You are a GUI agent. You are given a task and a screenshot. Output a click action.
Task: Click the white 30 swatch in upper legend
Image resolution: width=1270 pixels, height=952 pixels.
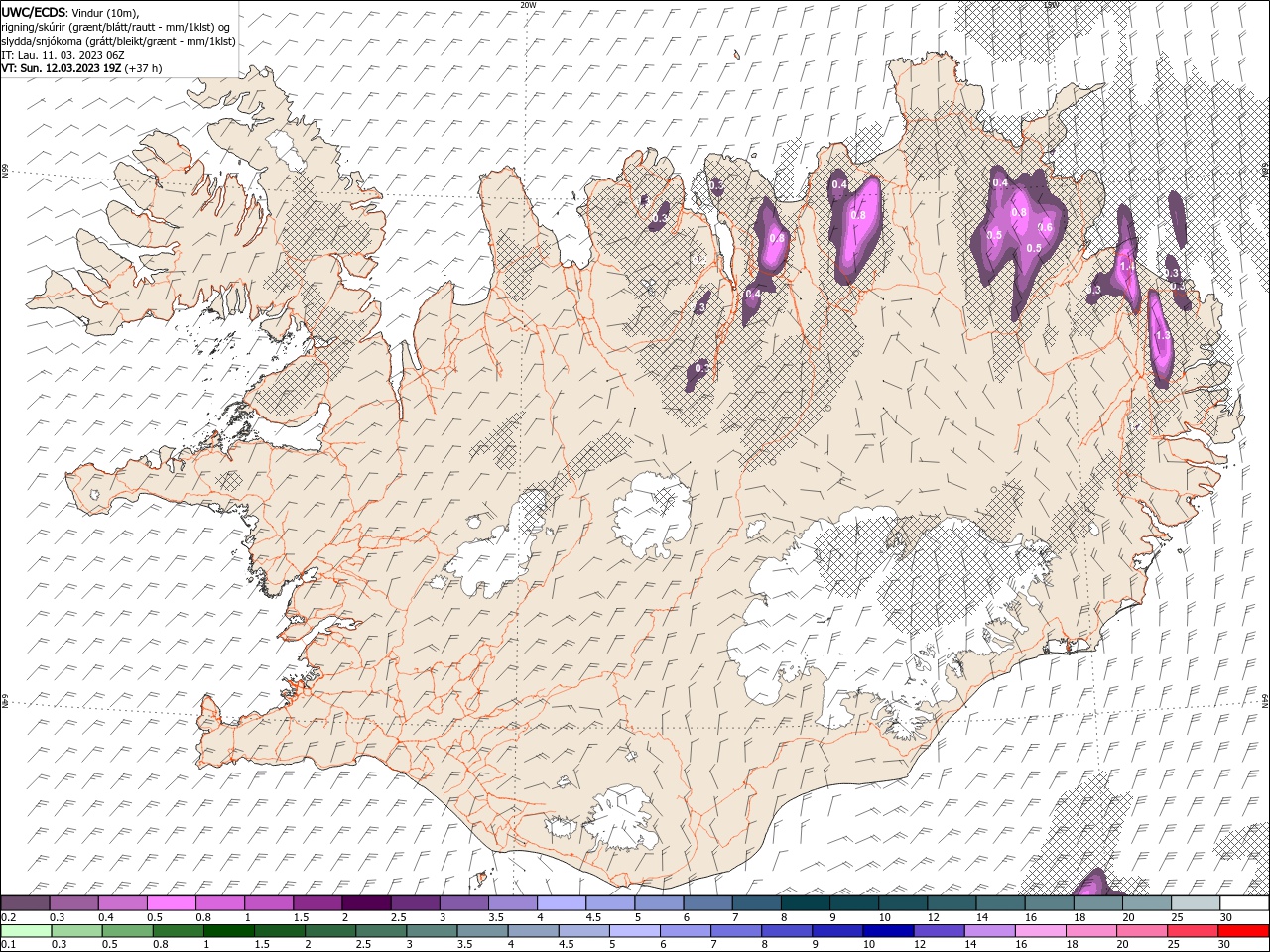click(x=1244, y=903)
